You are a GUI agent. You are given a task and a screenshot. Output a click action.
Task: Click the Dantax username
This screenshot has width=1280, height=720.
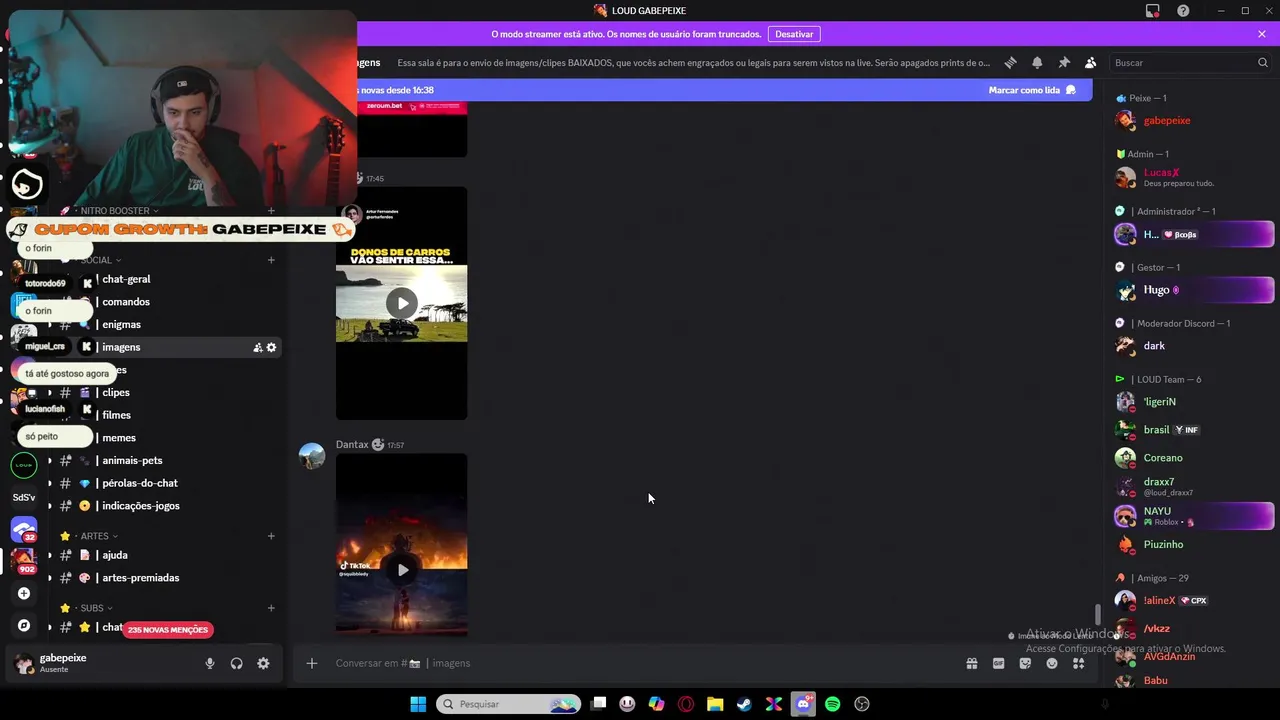(x=352, y=444)
